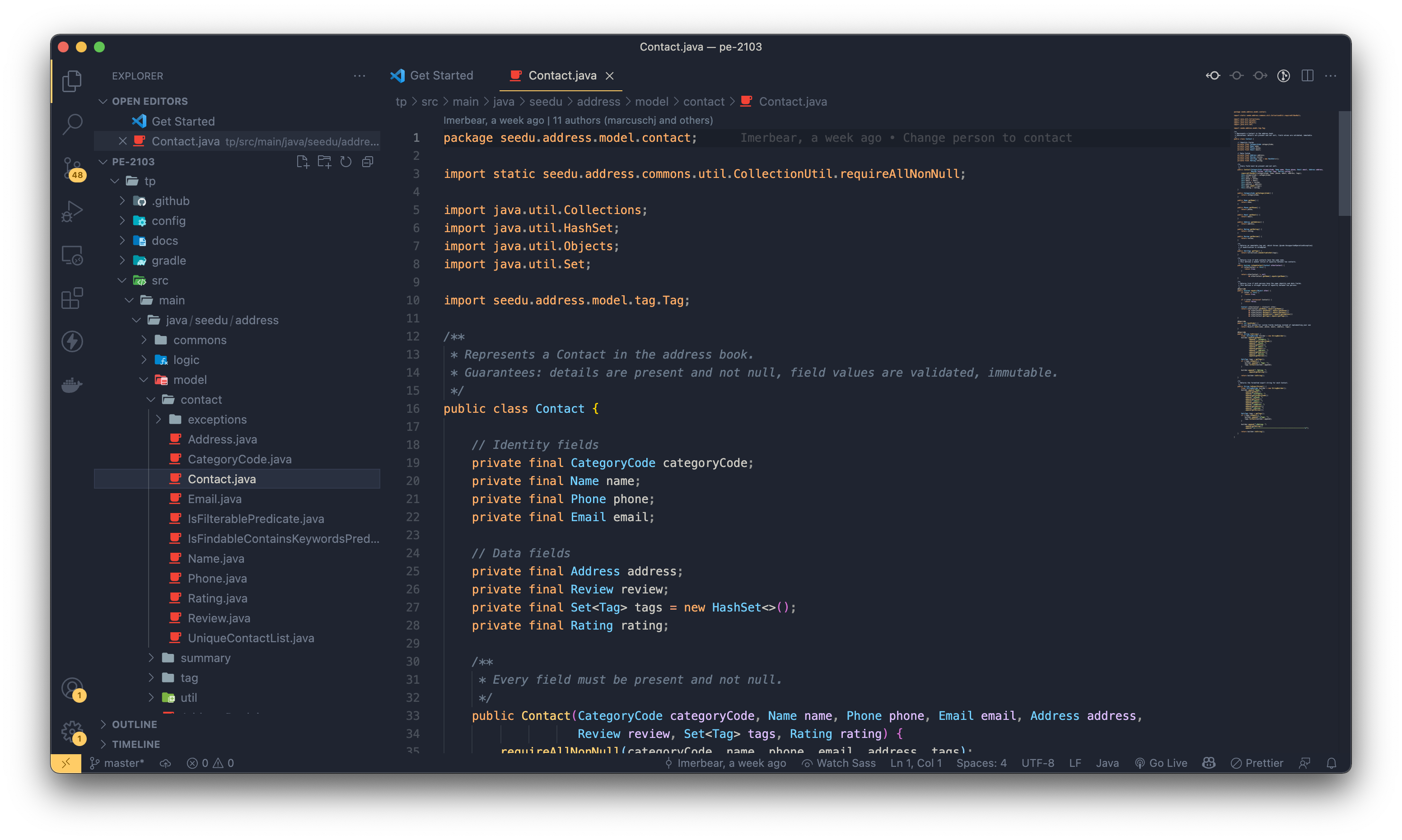Open the Extensions view
1402x840 pixels.
click(72, 298)
